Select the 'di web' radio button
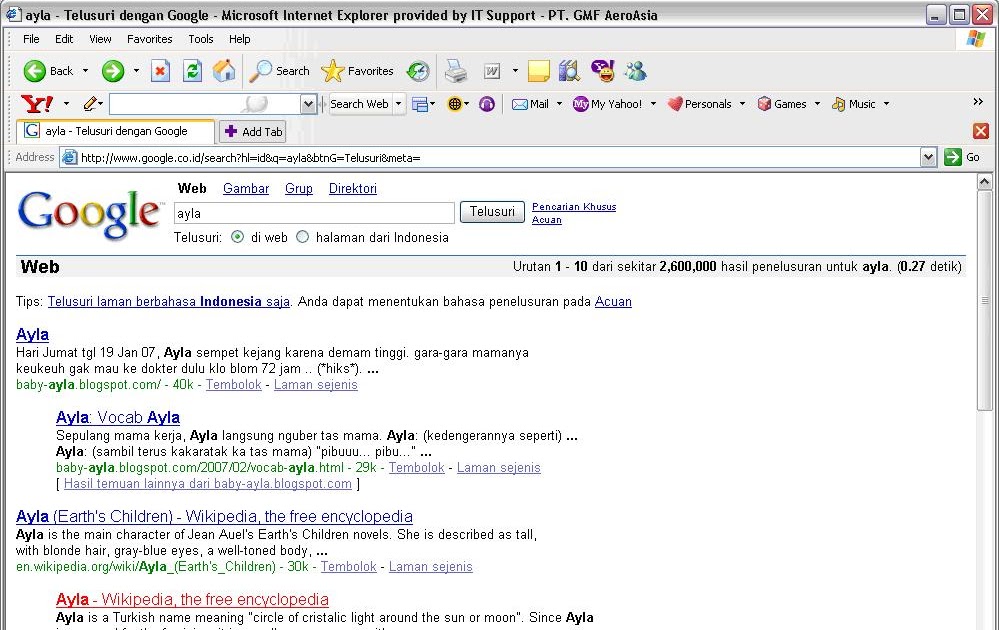The width and height of the screenshot is (999, 630). coord(238,237)
